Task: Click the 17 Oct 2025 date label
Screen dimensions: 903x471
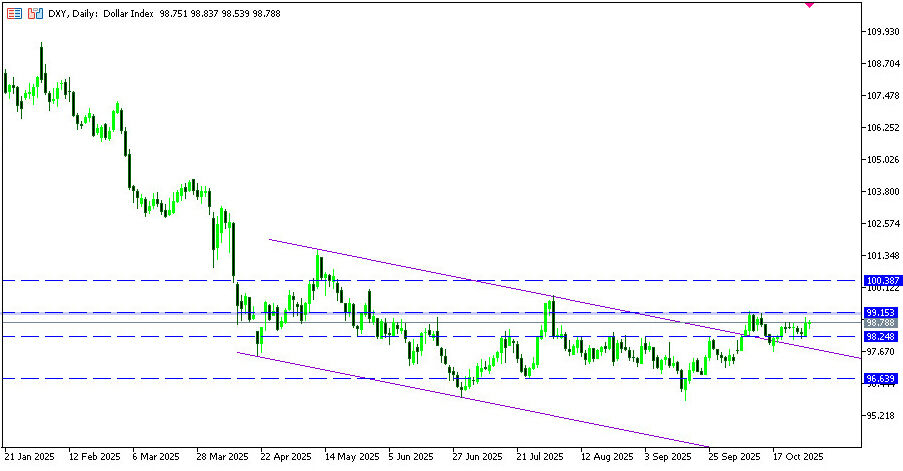Action: 799,456
